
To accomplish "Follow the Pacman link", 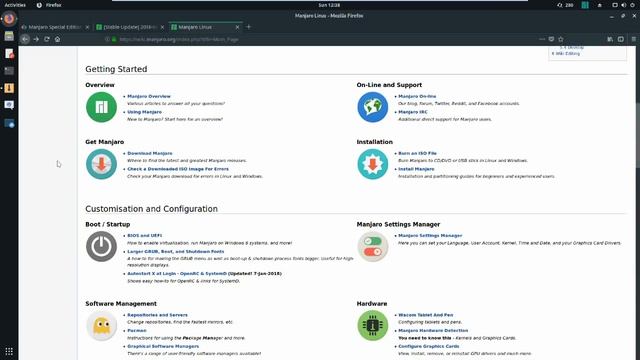I will (137, 331).
